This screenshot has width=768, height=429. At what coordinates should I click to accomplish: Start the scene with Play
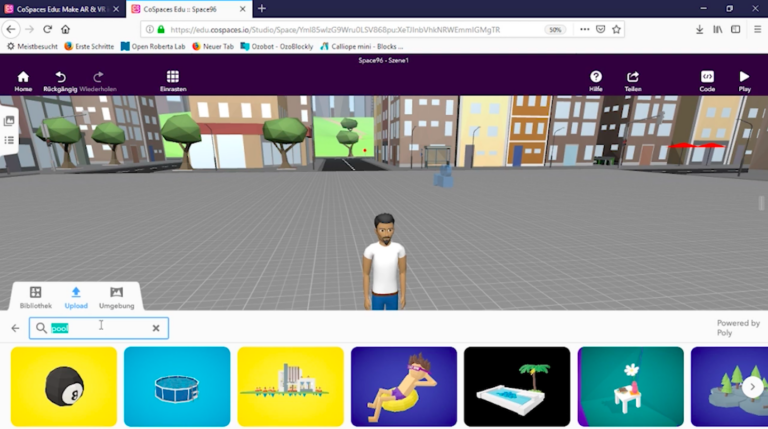pos(744,81)
